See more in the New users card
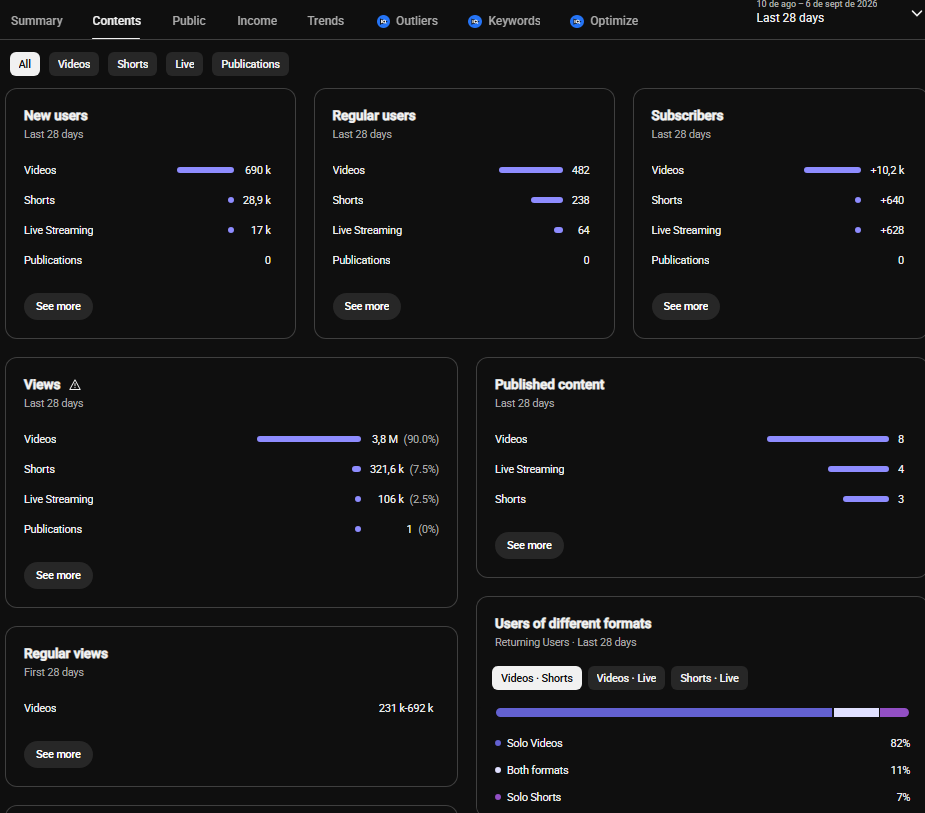This screenshot has width=925, height=813. click(x=58, y=306)
